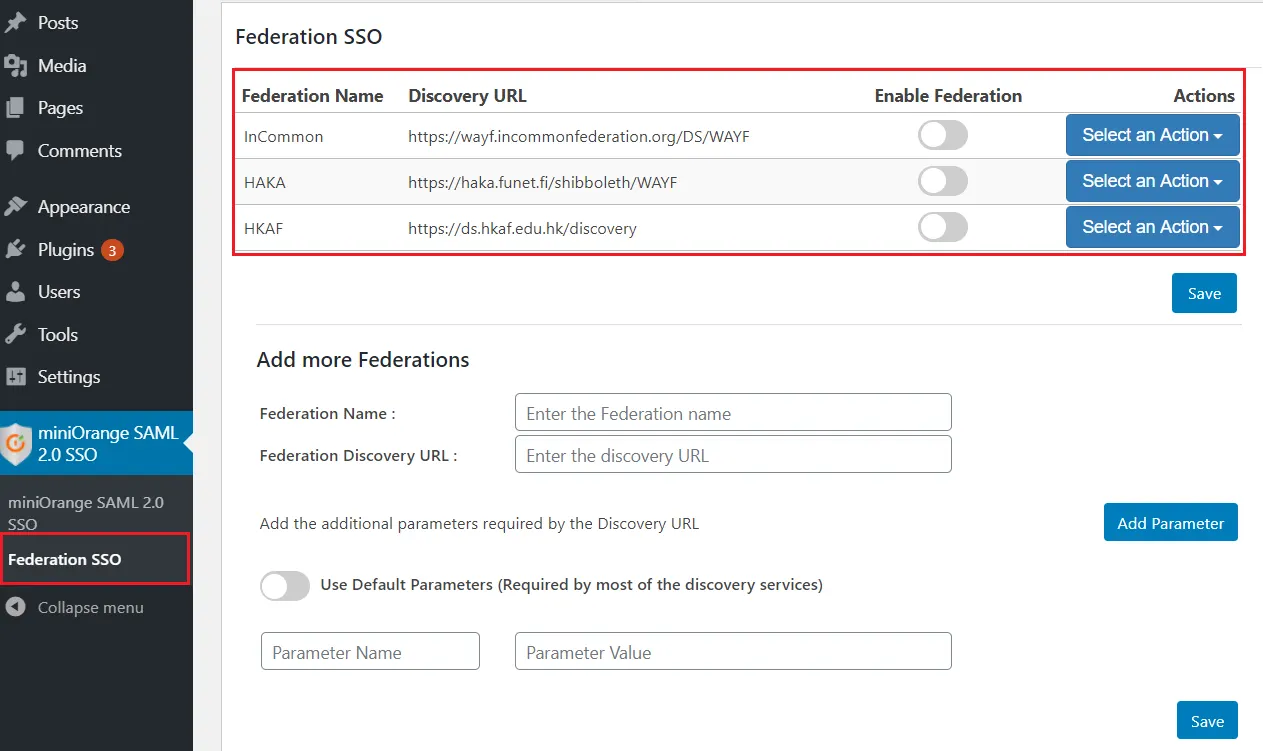
Task: Open Select an Action dropdown for HAKA
Action: coord(1152,181)
